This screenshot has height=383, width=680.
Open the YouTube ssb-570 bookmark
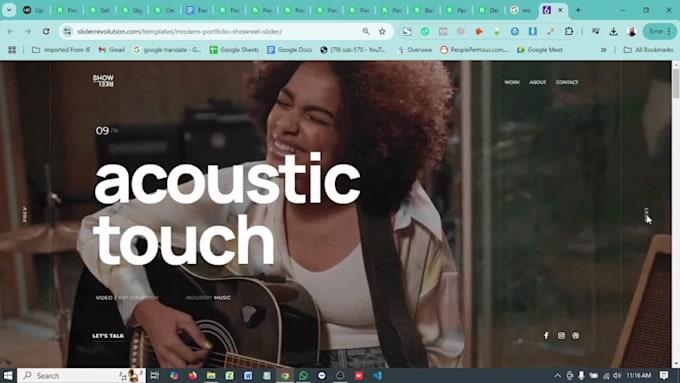(x=353, y=50)
